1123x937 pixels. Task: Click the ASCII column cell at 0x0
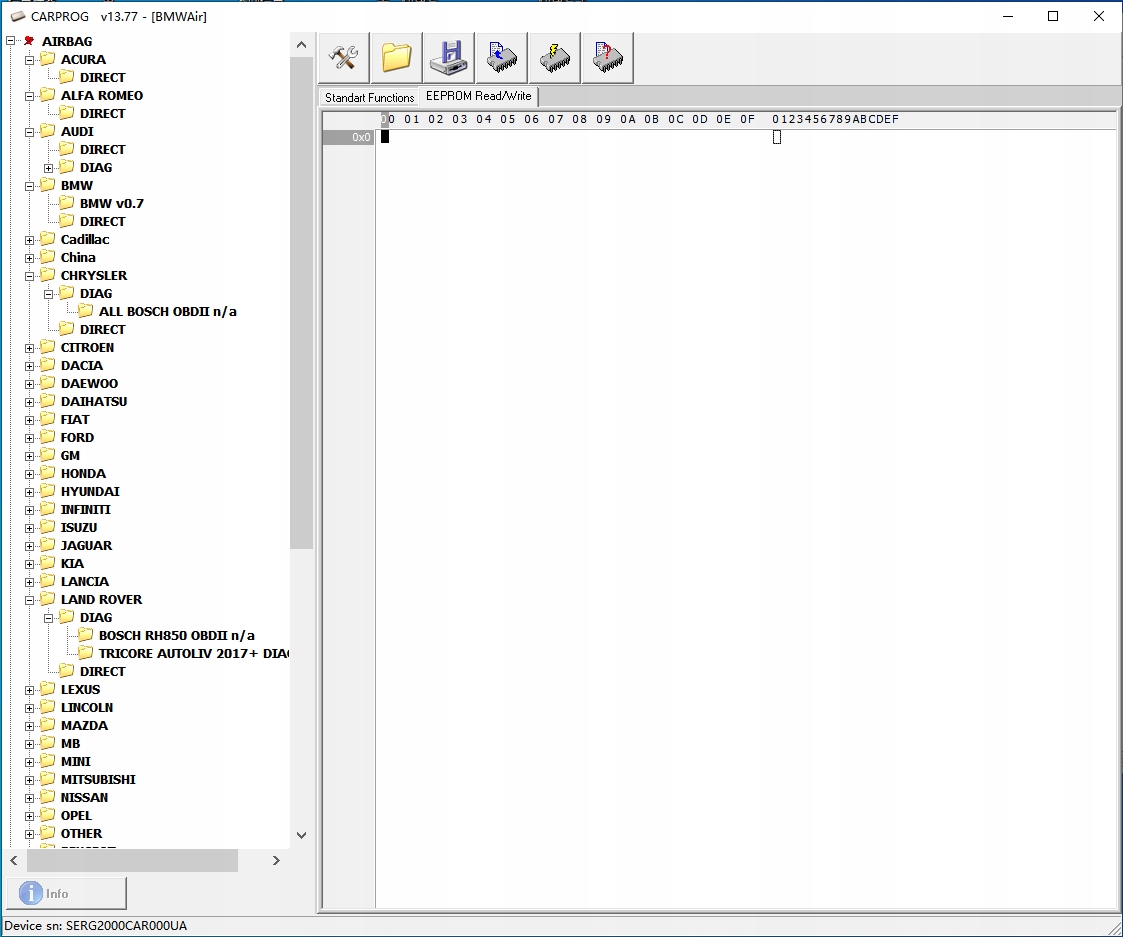pos(776,137)
